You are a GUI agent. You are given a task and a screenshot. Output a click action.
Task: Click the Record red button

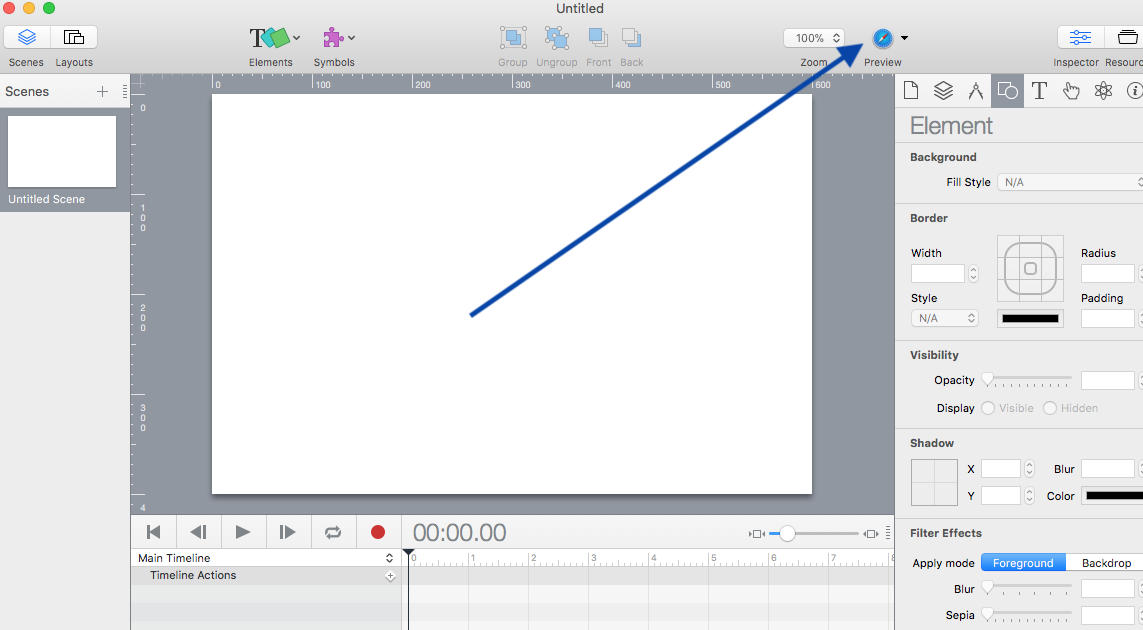378,532
